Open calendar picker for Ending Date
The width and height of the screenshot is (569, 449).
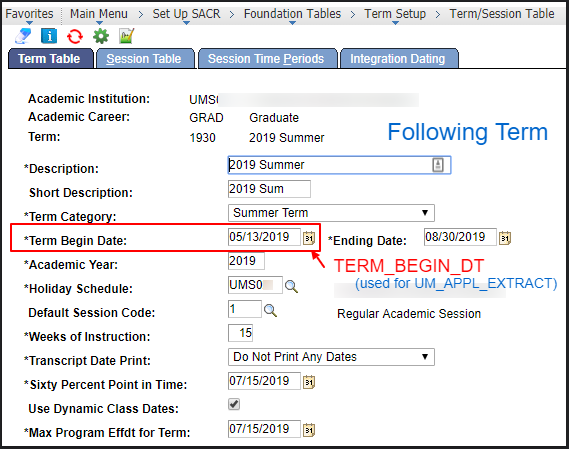(x=505, y=238)
